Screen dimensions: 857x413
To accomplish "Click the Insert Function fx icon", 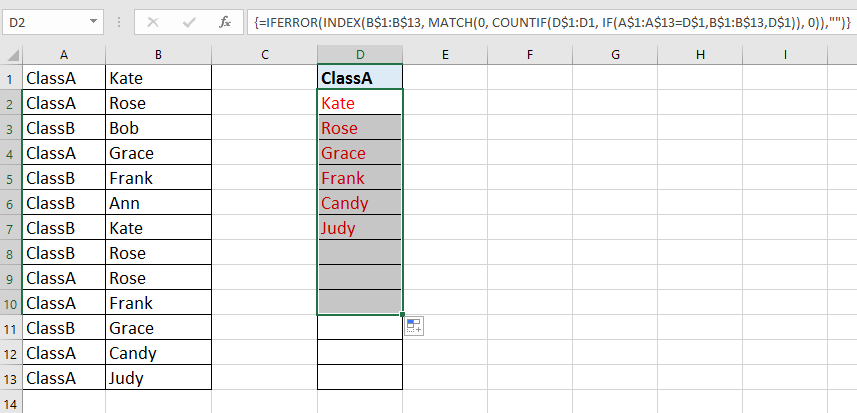I will [x=225, y=20].
